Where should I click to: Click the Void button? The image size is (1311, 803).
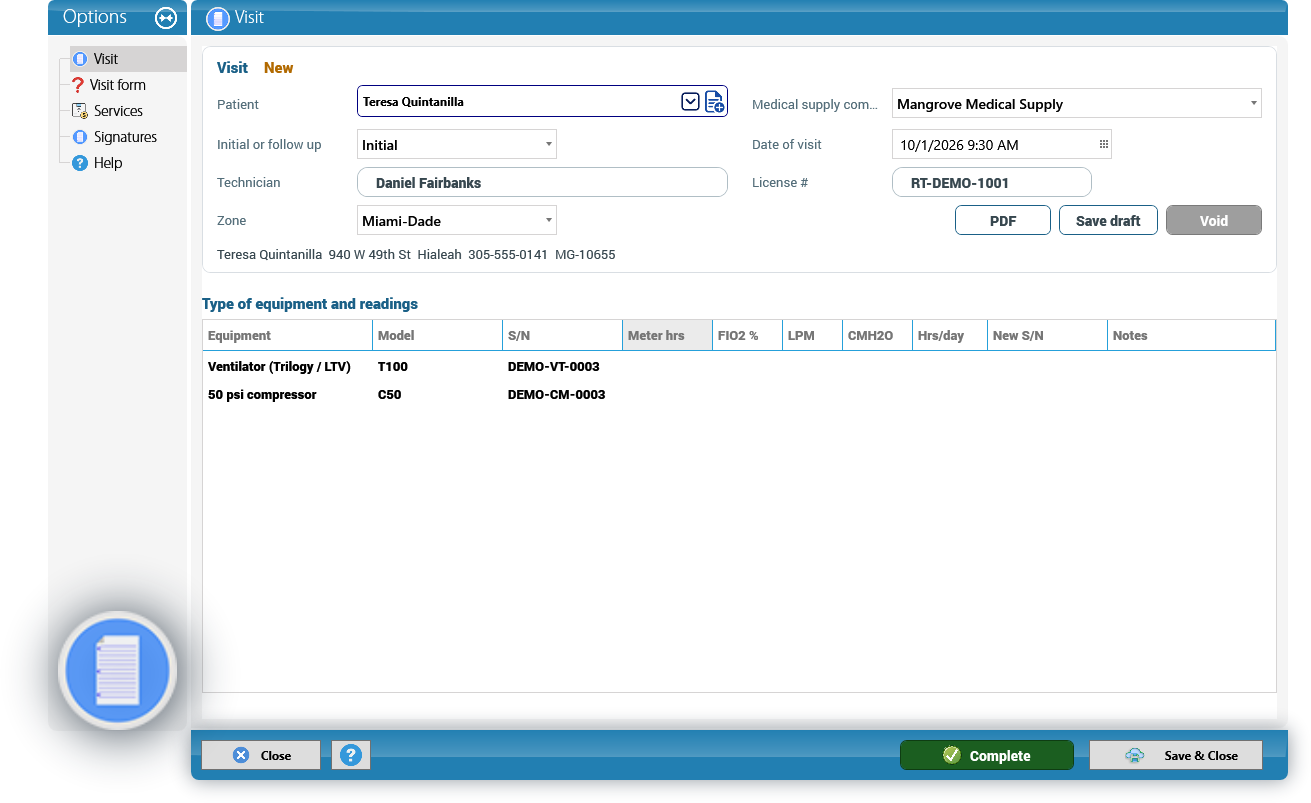(x=1214, y=220)
